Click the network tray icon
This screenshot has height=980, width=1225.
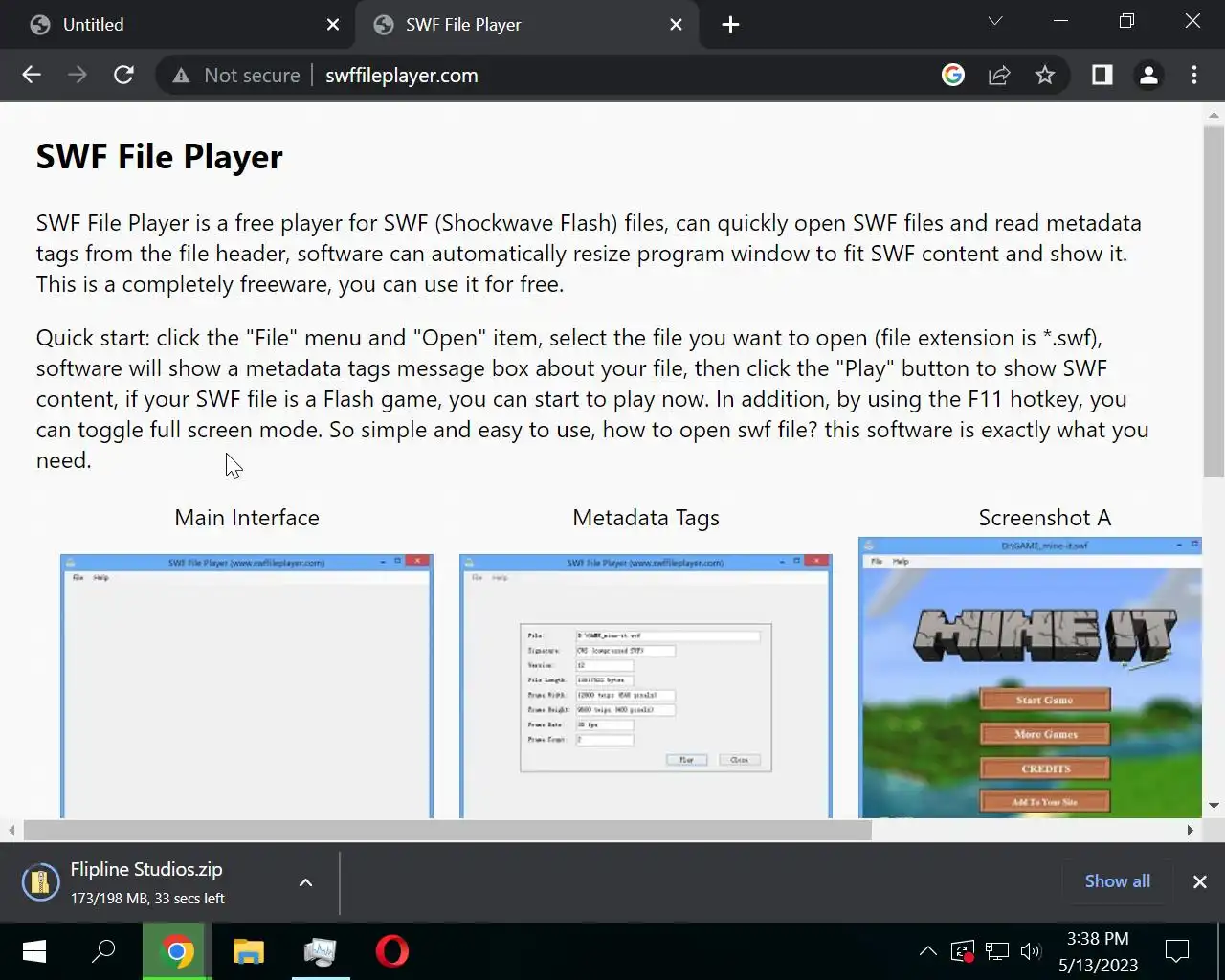tap(997, 951)
